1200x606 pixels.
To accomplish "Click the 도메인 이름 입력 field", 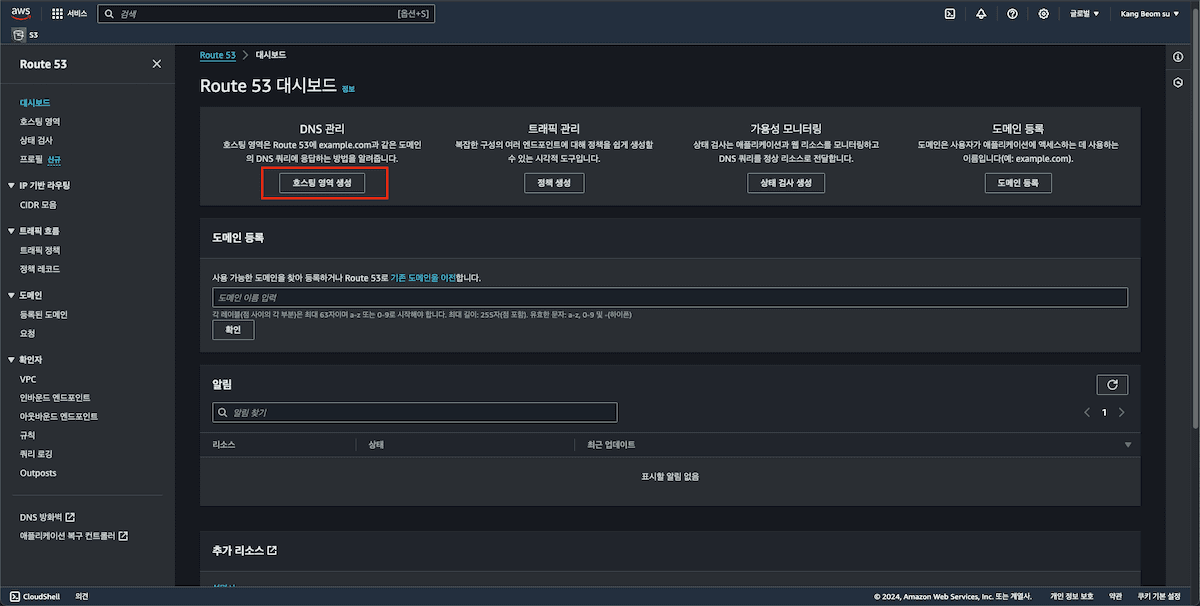I will tap(670, 298).
